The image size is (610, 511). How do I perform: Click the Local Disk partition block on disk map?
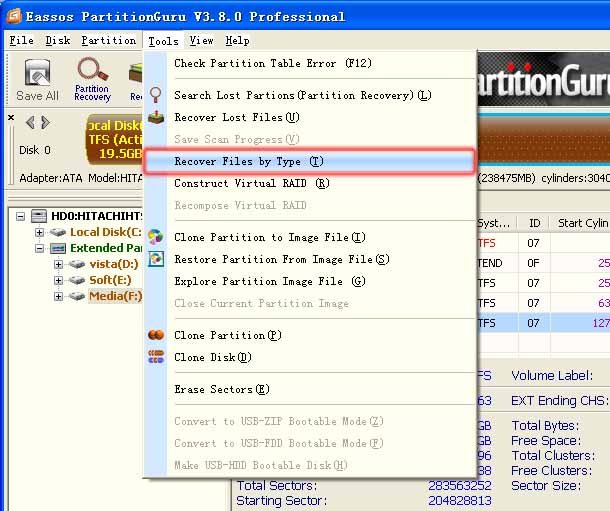point(114,139)
